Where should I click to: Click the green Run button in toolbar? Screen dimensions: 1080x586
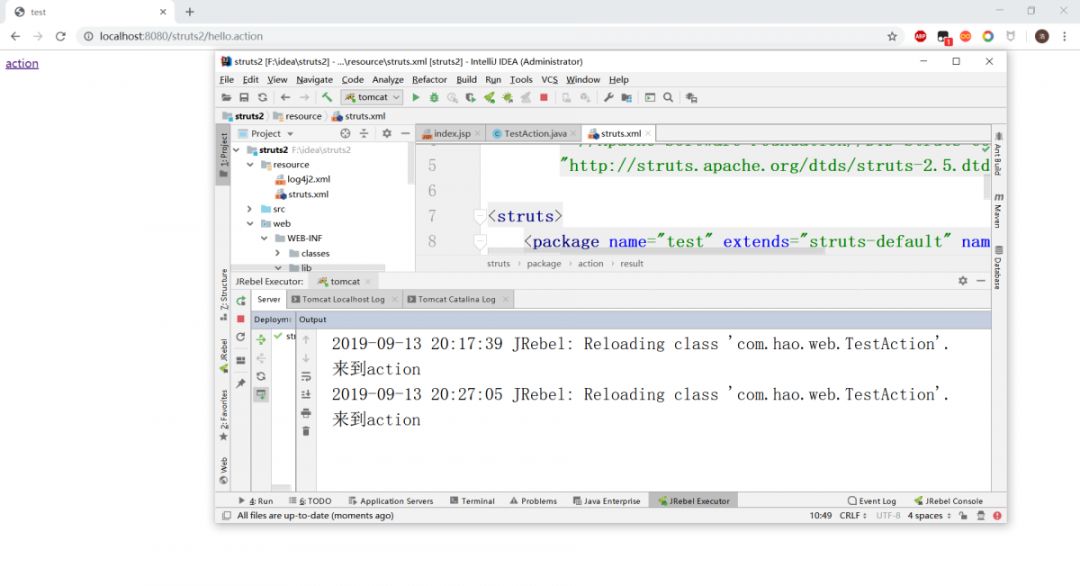(416, 97)
